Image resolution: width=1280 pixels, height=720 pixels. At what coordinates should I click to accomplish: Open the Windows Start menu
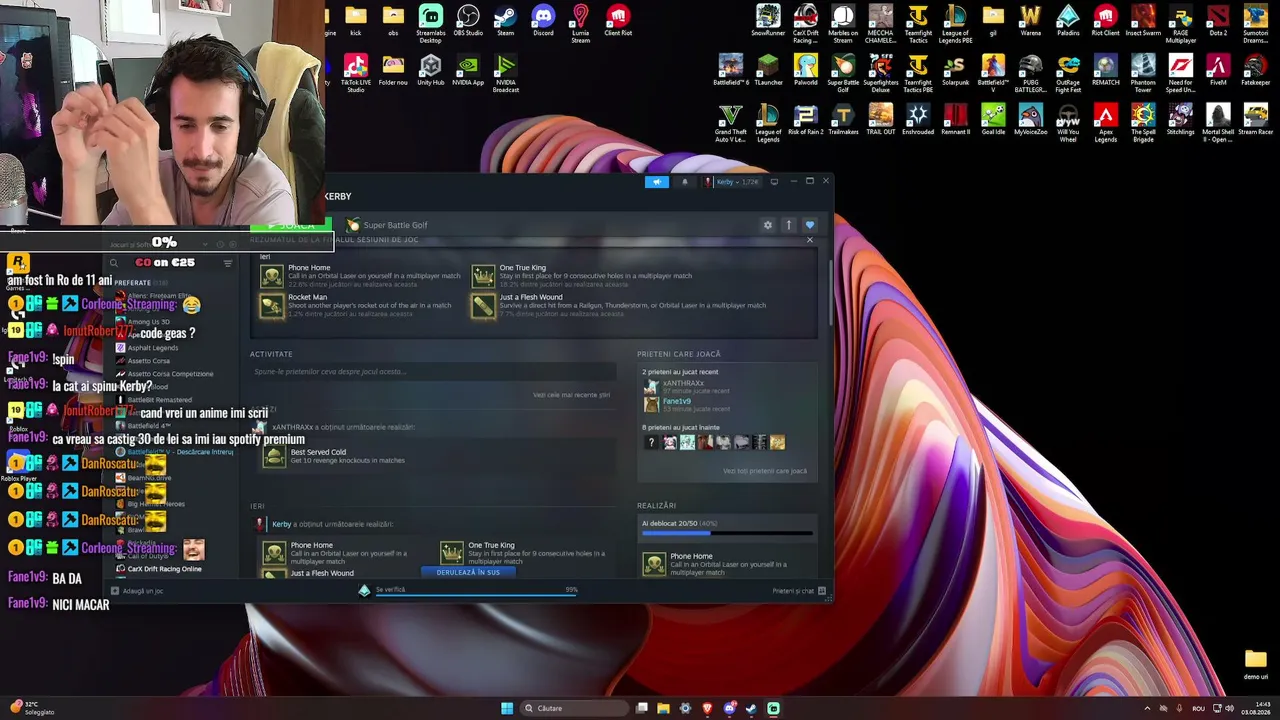[x=507, y=708]
